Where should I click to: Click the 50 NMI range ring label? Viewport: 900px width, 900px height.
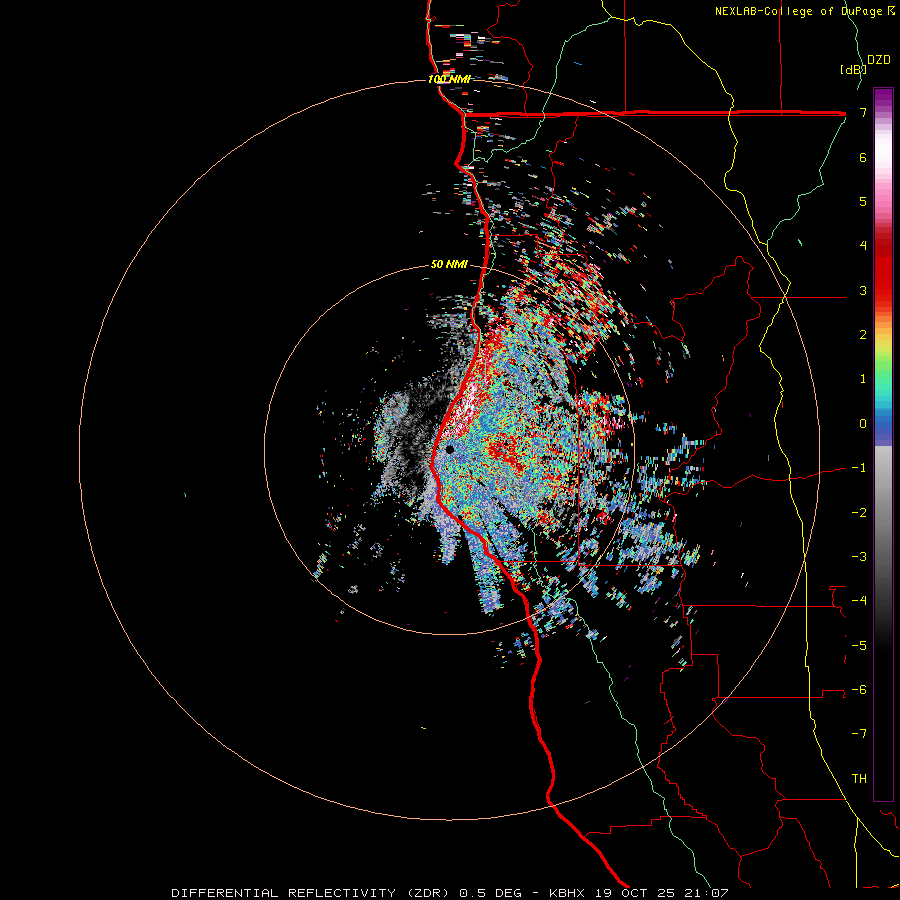click(x=449, y=265)
